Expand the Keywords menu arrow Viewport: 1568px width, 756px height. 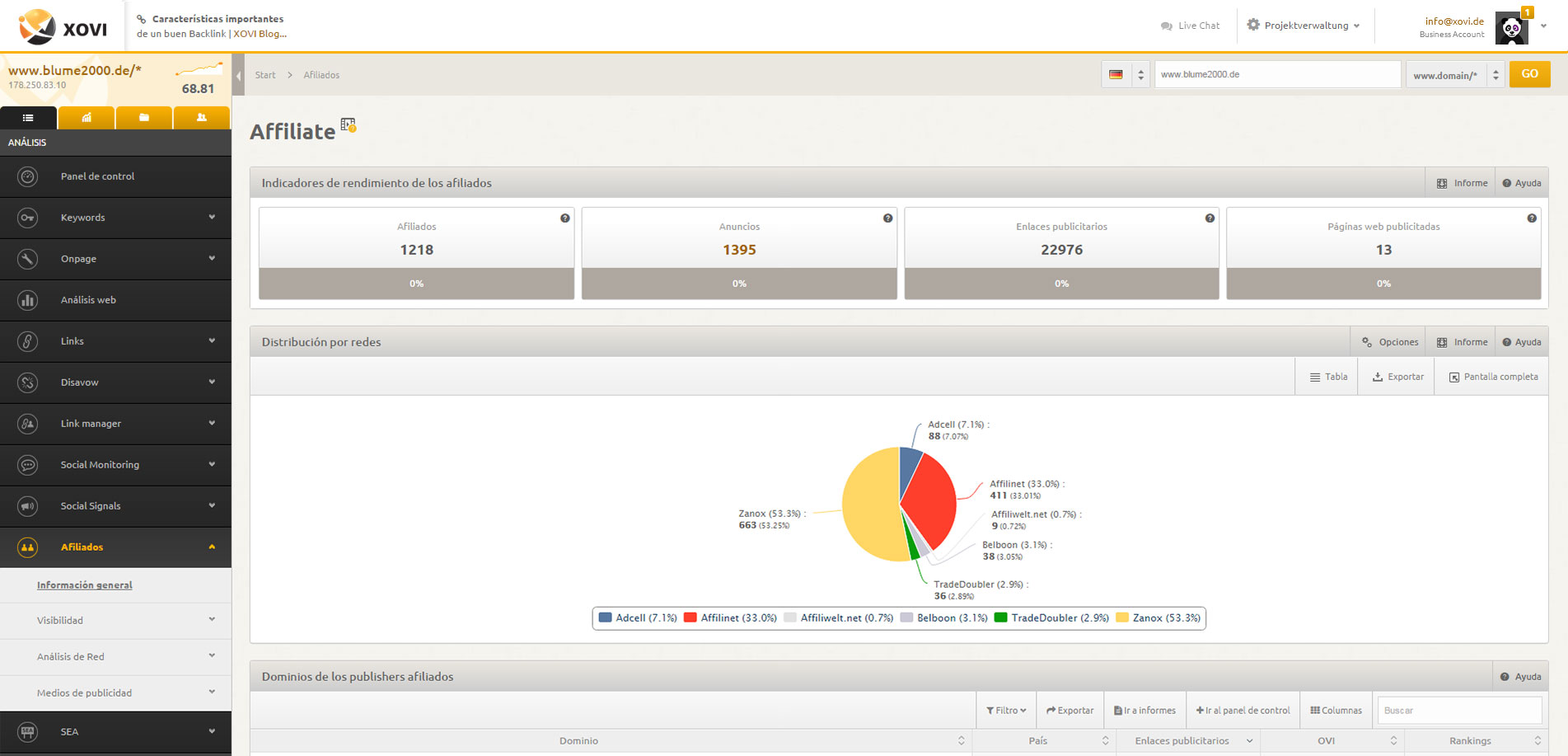pyautogui.click(x=212, y=218)
